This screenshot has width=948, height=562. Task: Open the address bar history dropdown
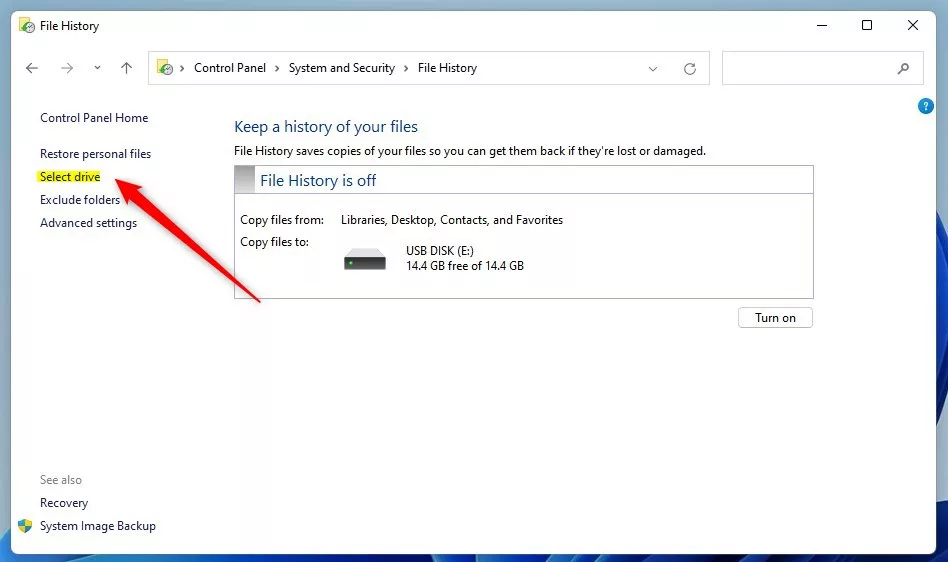click(x=653, y=69)
